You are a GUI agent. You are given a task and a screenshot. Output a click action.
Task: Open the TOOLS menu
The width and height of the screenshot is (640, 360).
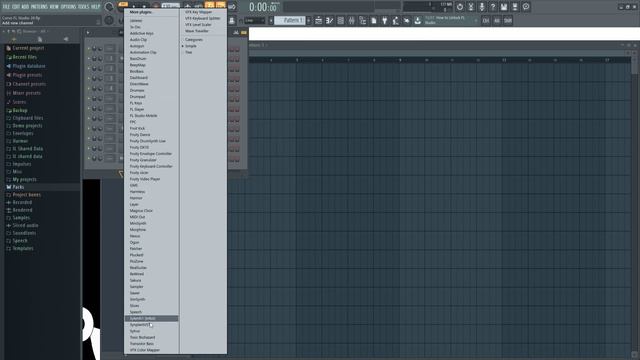83,7
